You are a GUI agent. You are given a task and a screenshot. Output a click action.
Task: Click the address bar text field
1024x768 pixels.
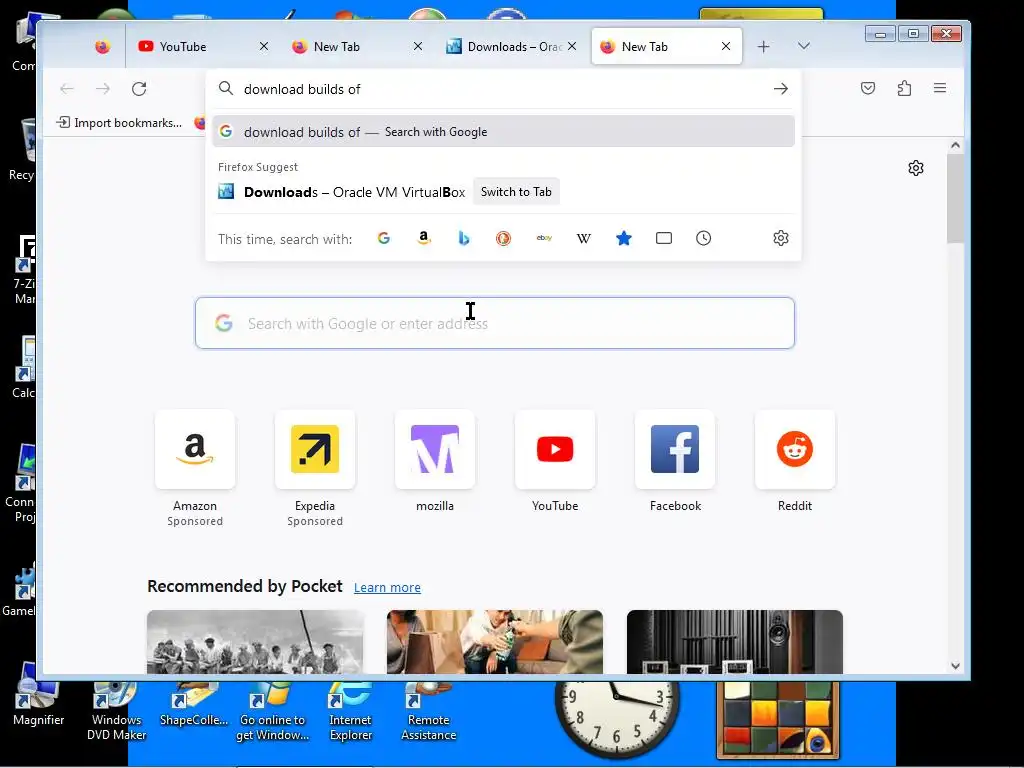pos(503,89)
